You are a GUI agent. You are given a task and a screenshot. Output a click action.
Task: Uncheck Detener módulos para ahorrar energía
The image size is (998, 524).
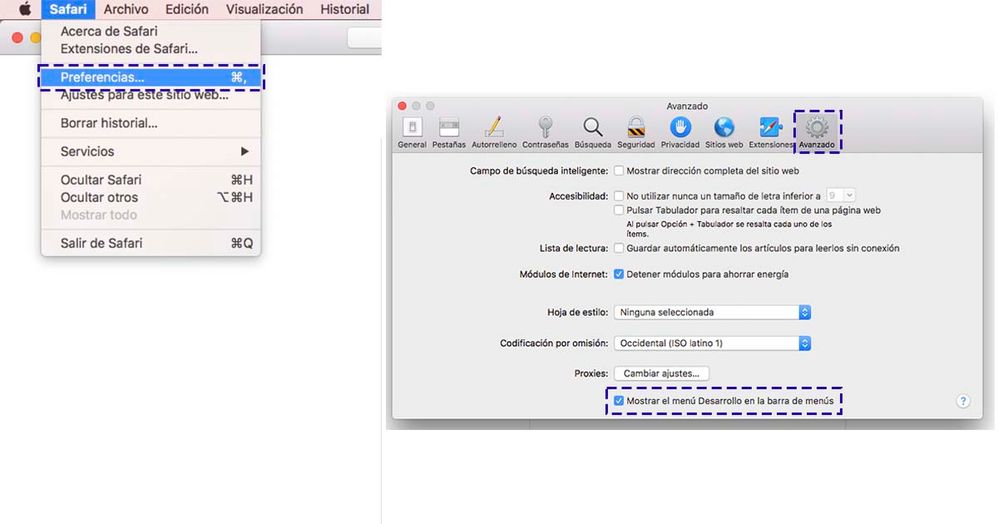point(619,274)
